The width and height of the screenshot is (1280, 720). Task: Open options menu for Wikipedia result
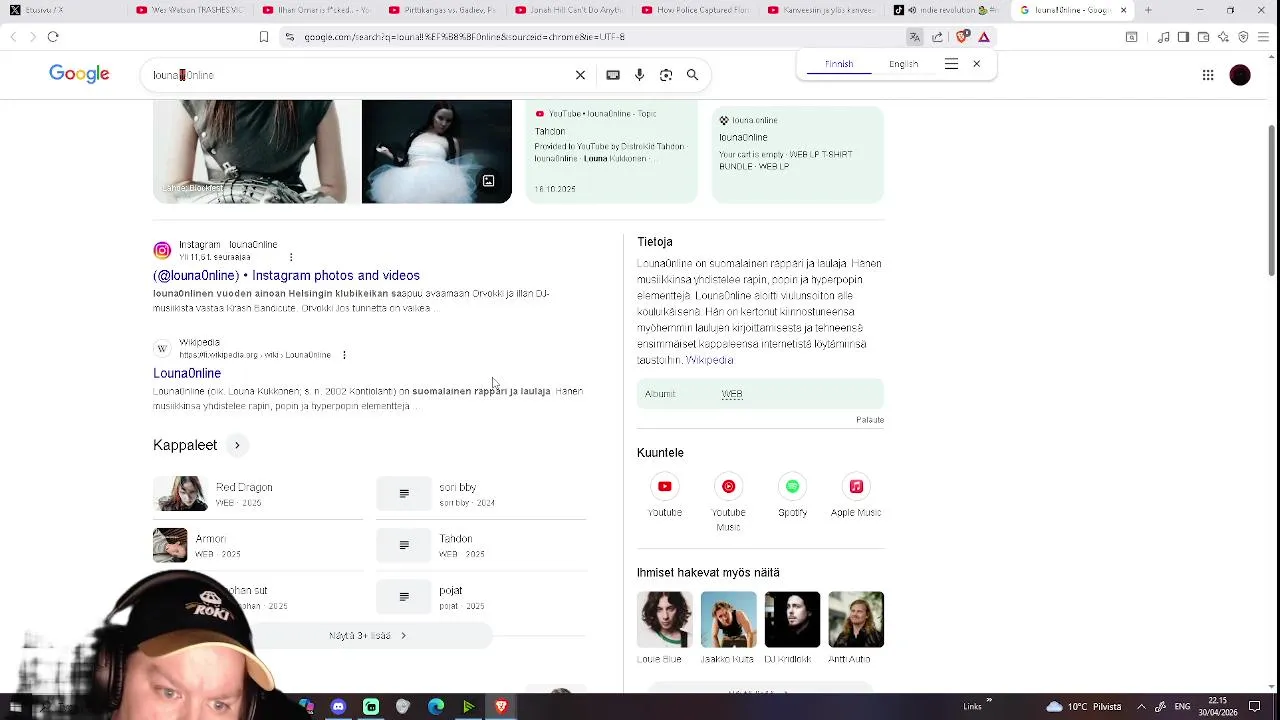[344, 355]
